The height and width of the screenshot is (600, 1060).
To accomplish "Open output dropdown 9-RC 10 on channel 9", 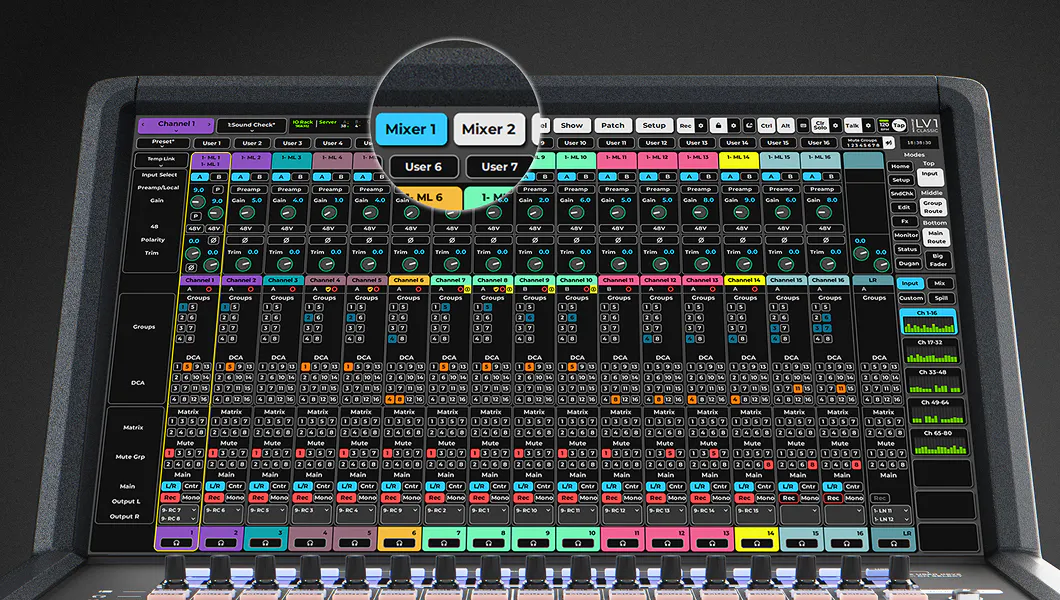I will click(x=533, y=514).
